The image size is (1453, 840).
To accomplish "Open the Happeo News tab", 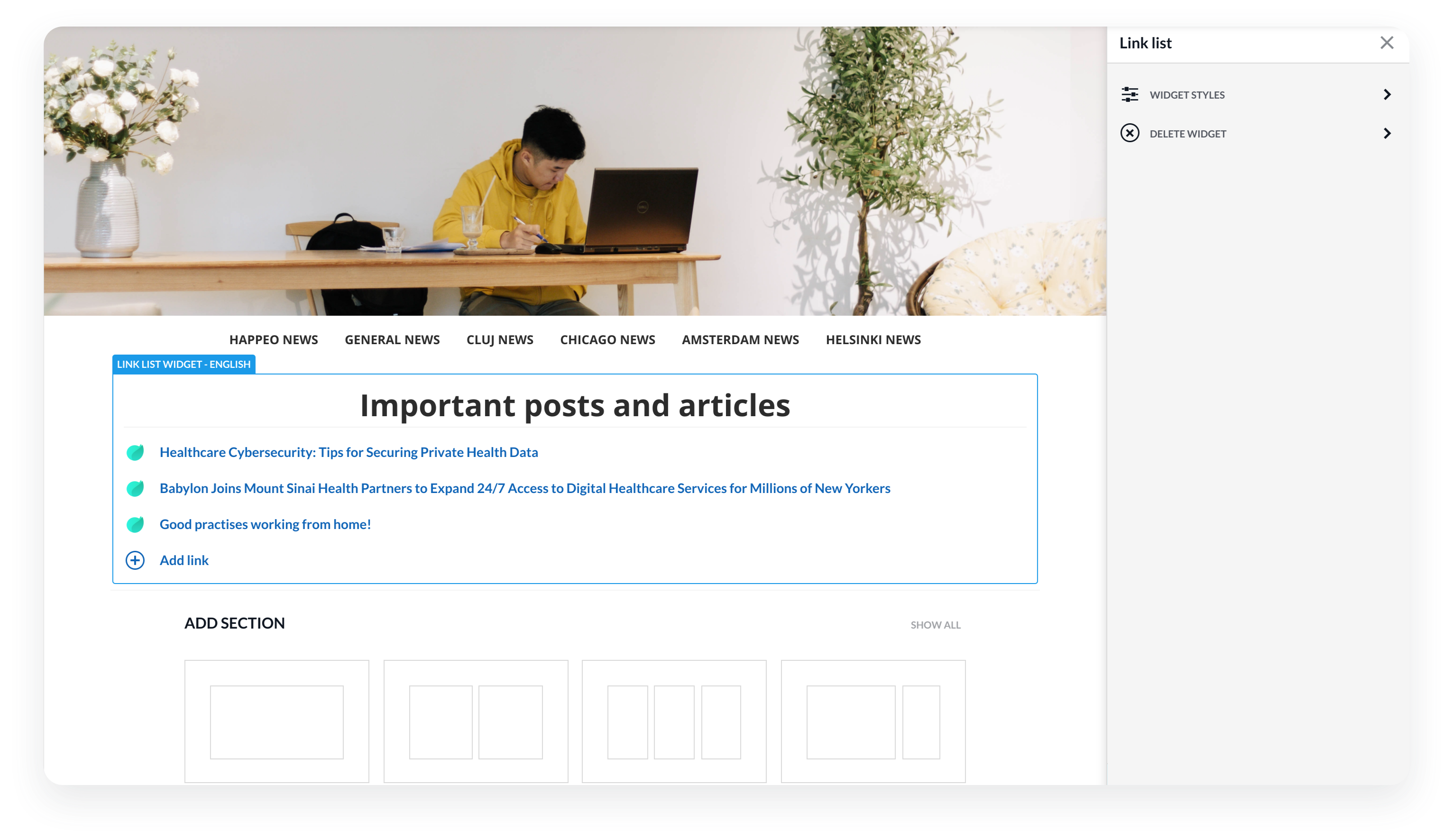I will pyautogui.click(x=273, y=339).
